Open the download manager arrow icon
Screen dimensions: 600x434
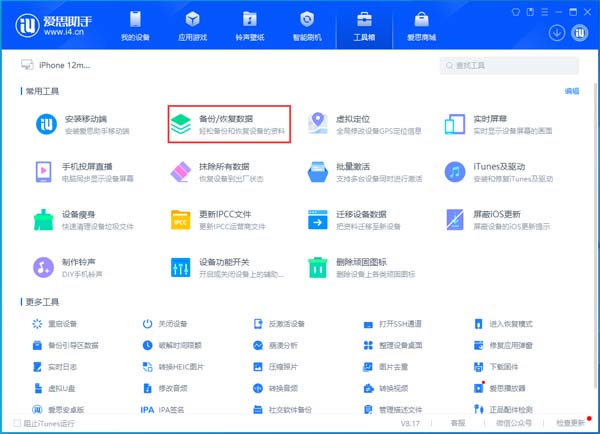557,33
